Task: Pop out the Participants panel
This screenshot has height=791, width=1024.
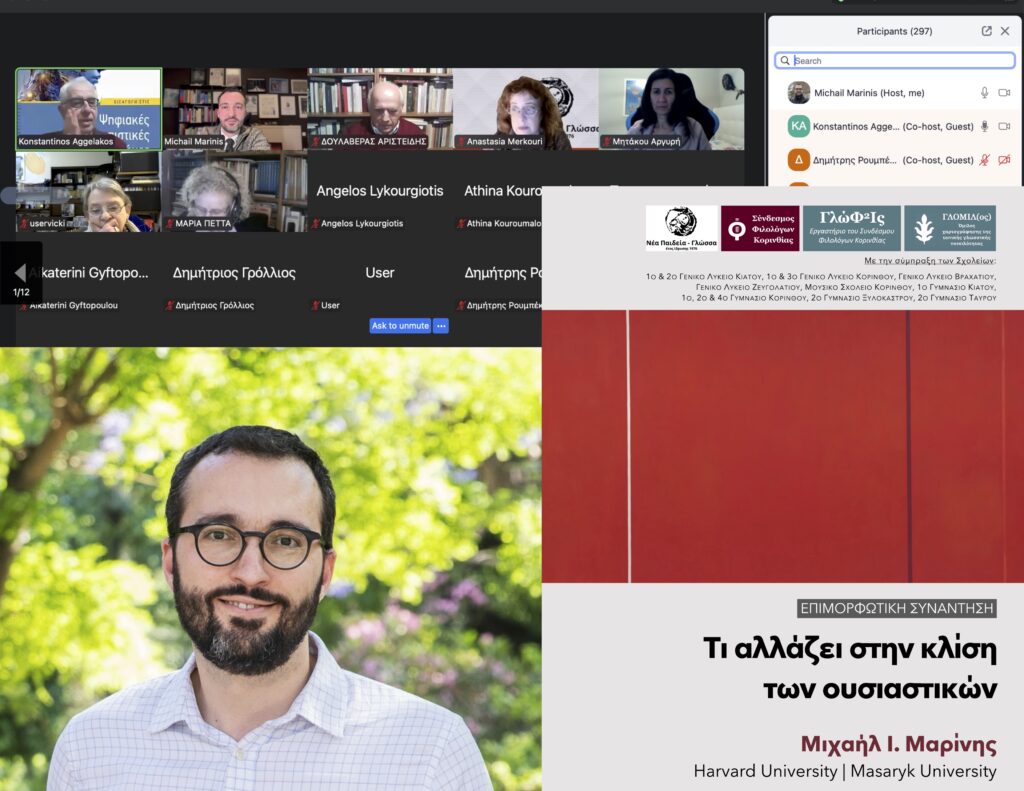Action: [x=986, y=31]
